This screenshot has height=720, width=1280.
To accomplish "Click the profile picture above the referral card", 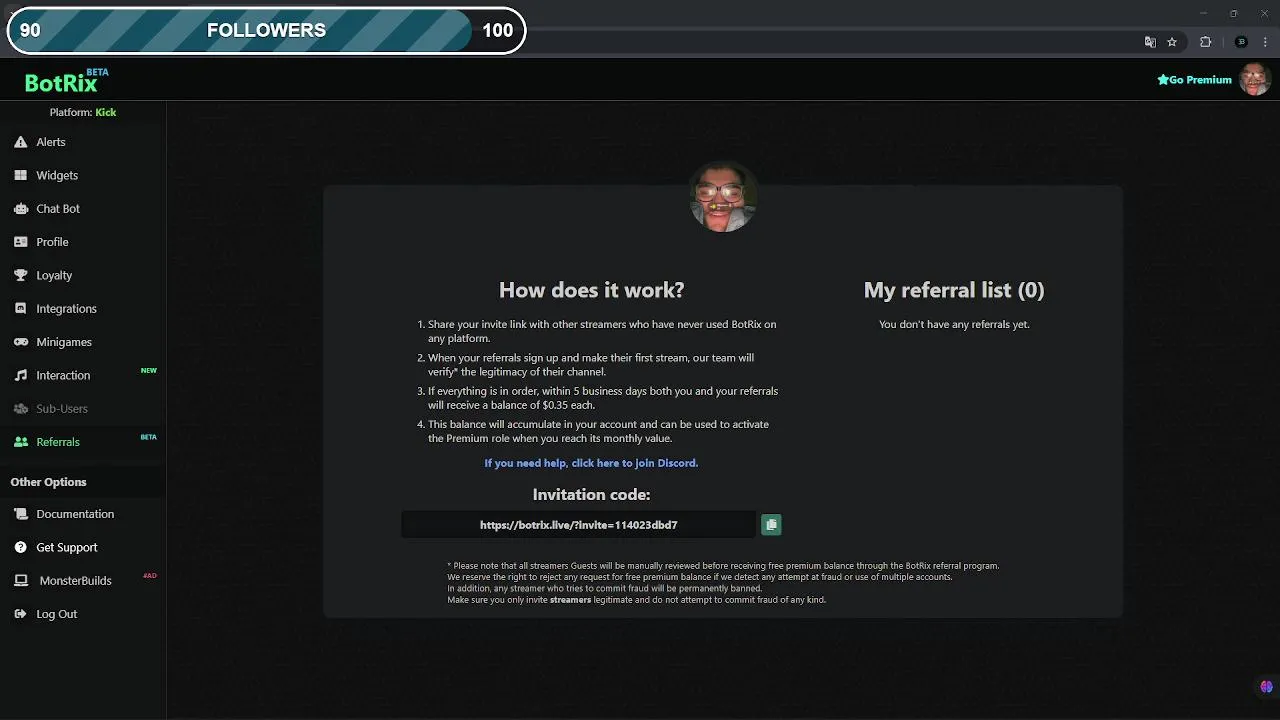I will click(x=723, y=197).
